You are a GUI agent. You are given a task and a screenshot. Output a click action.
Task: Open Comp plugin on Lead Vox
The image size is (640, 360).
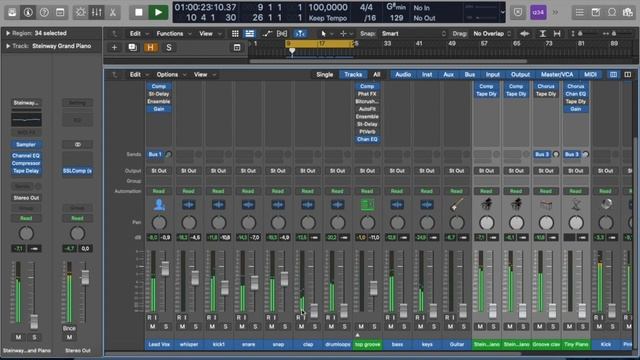click(x=159, y=87)
